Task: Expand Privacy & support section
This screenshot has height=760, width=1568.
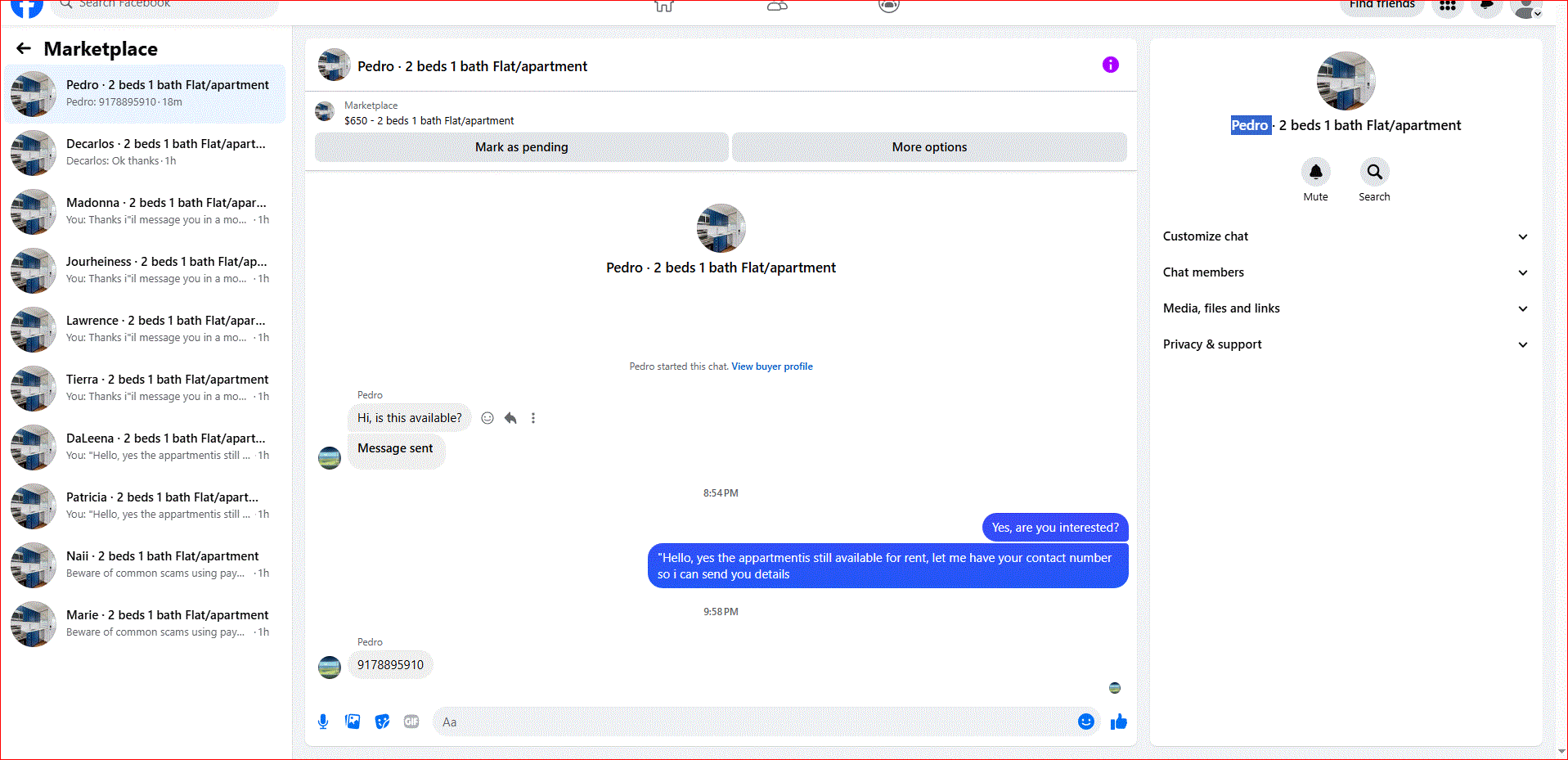Action: (1346, 344)
